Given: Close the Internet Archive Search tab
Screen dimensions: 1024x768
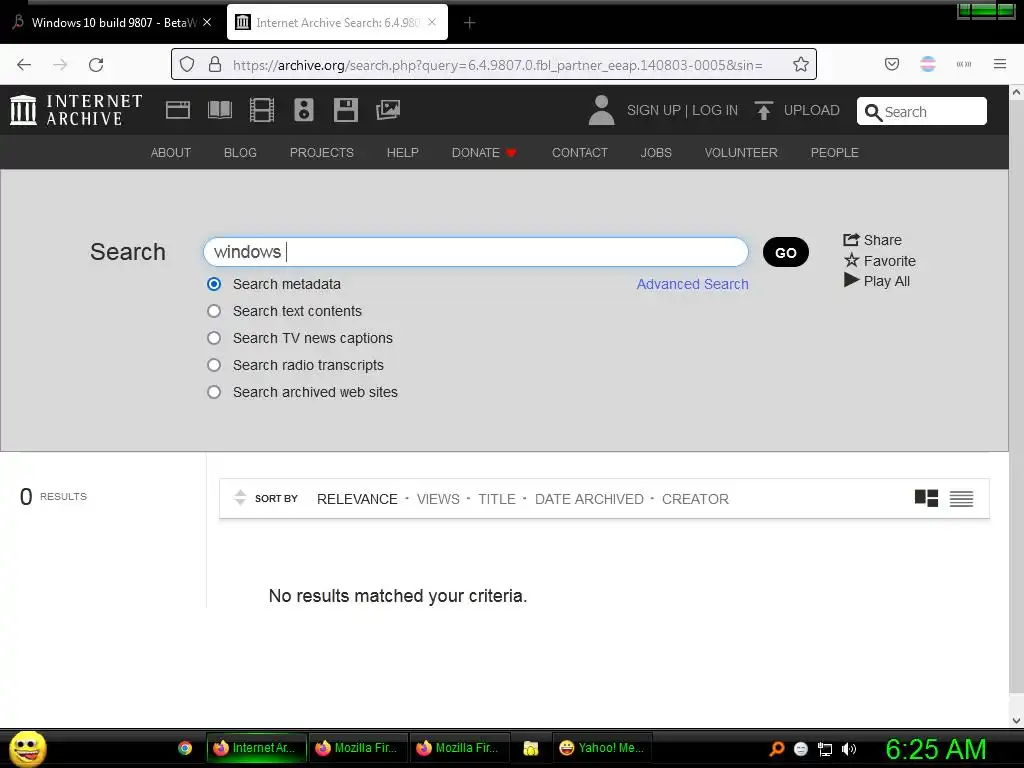Looking at the screenshot, I should [x=432, y=22].
